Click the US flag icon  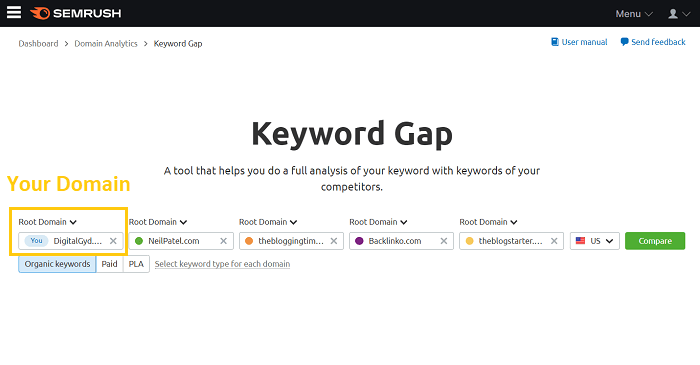coord(580,241)
